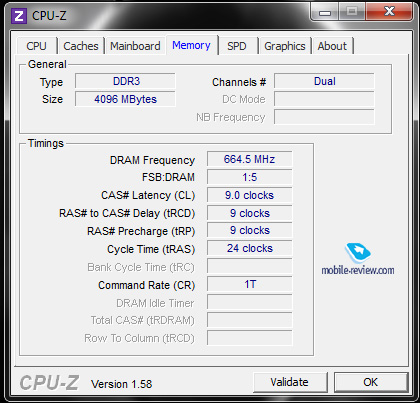Click the CPU-Z purple Z app icon
The width and height of the screenshot is (420, 403).
point(19,16)
